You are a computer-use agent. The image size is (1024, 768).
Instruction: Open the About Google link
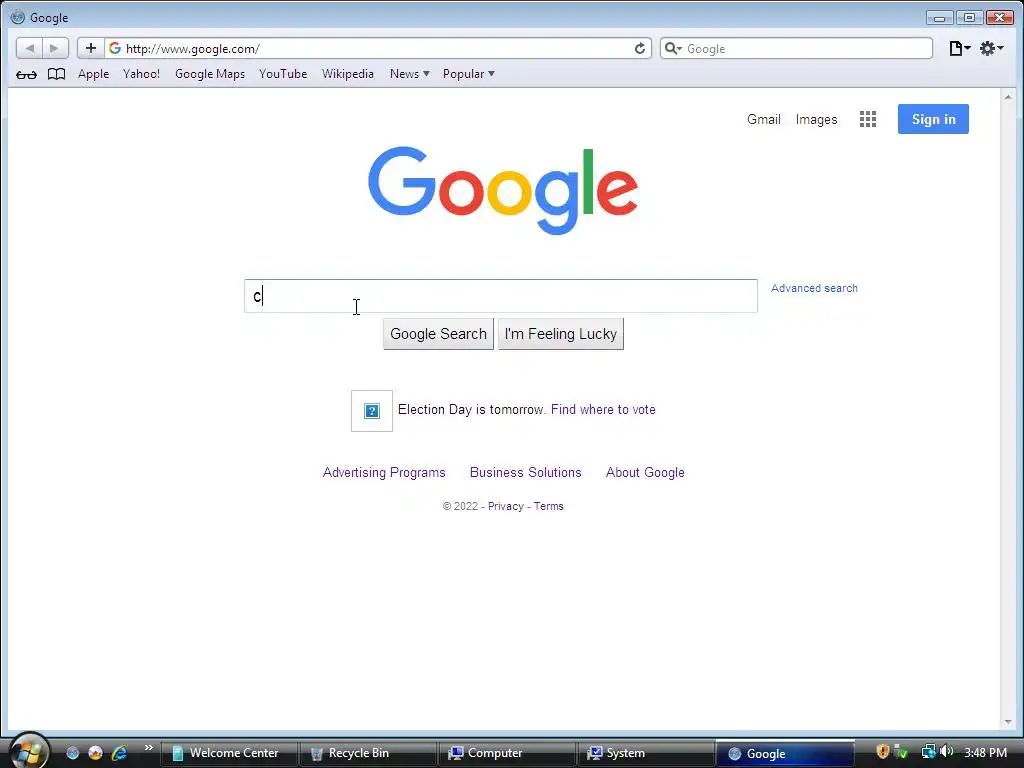tap(645, 472)
